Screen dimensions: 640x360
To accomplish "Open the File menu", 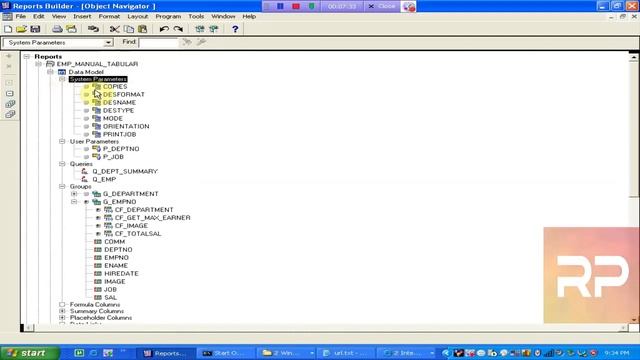I will pos(20,16).
